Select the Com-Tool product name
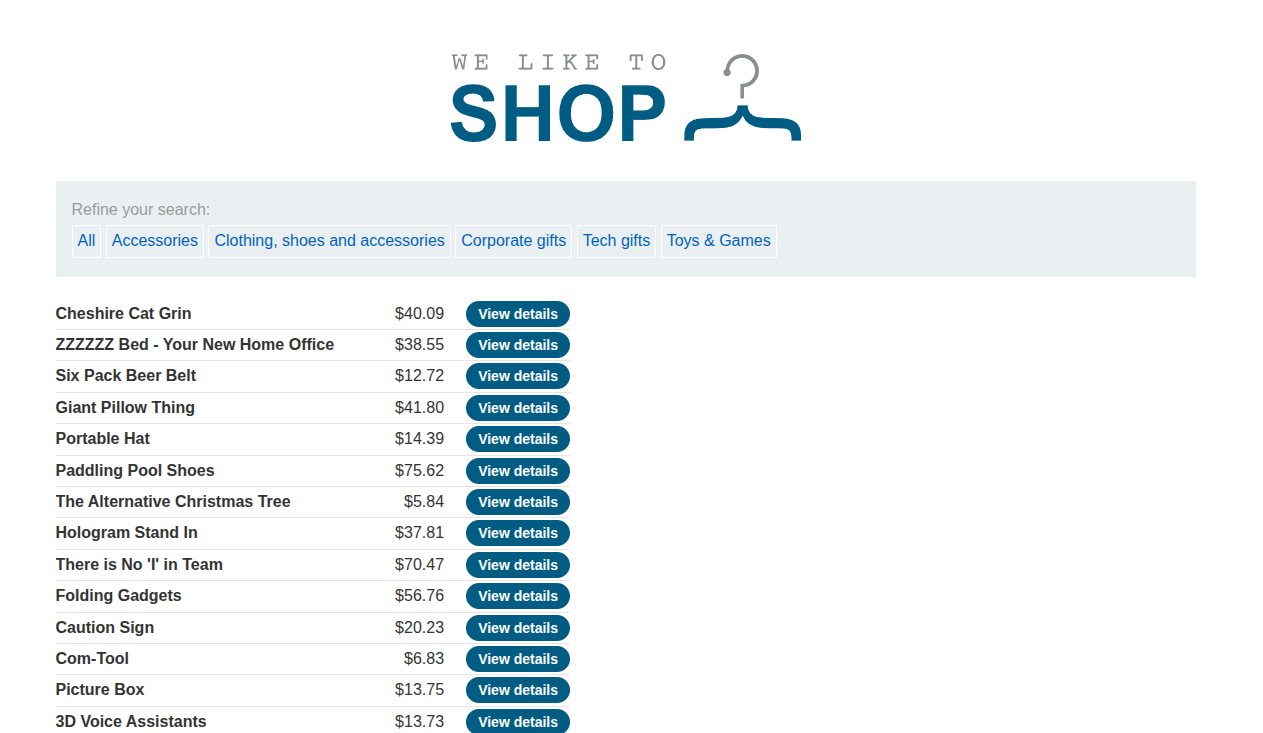The image size is (1263, 733). [x=92, y=659]
